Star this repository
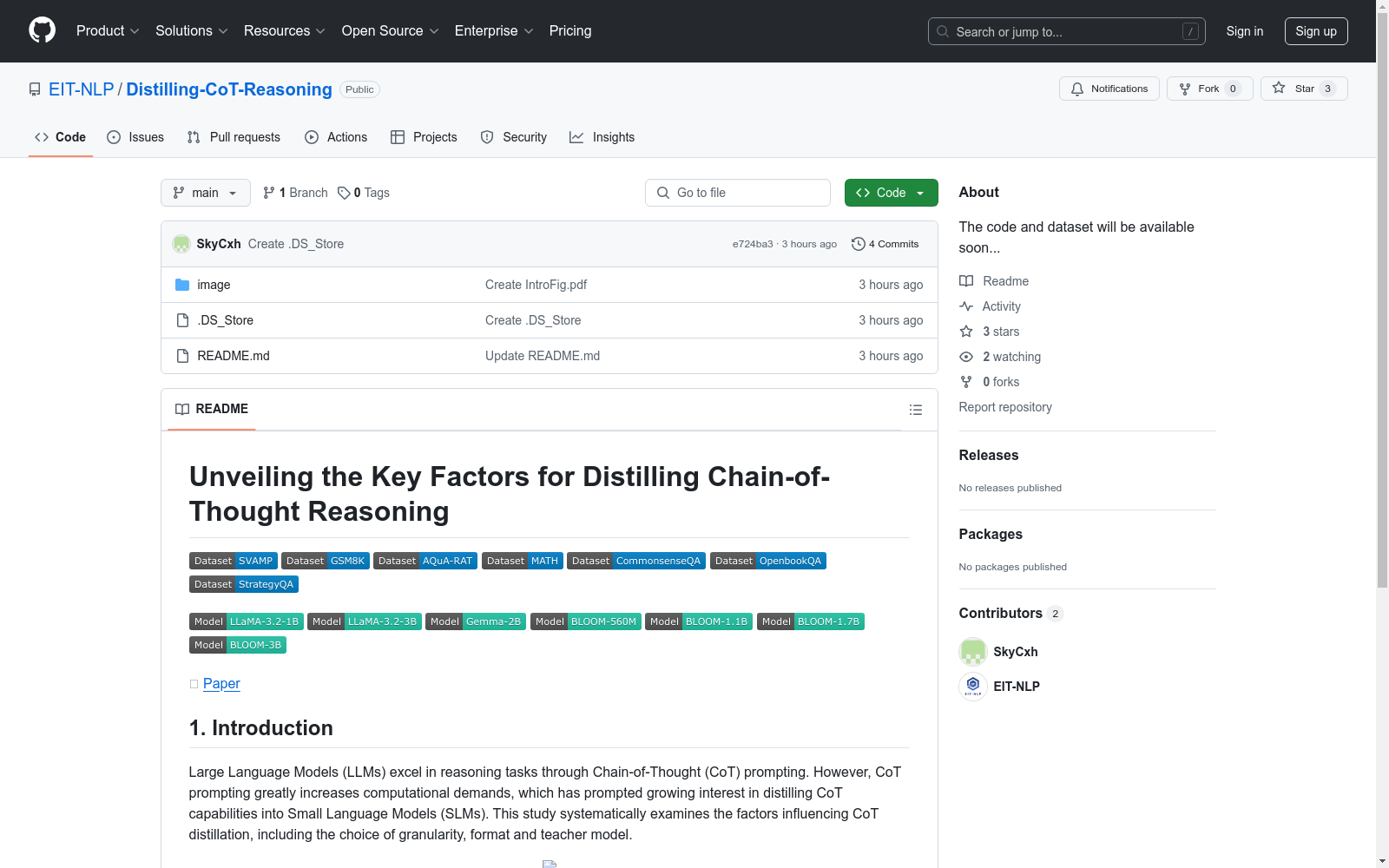 [x=1304, y=89]
